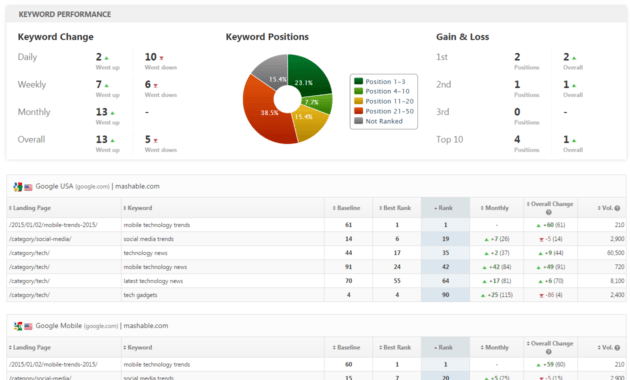Click the red down arrow next to Daily 10
This screenshot has height=380, width=630.
(162, 58)
